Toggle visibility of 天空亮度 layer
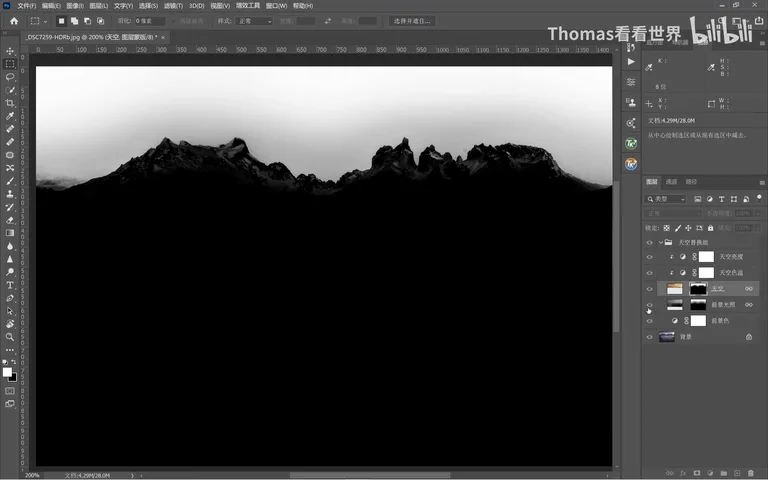Image resolution: width=768 pixels, height=480 pixels. click(x=649, y=257)
